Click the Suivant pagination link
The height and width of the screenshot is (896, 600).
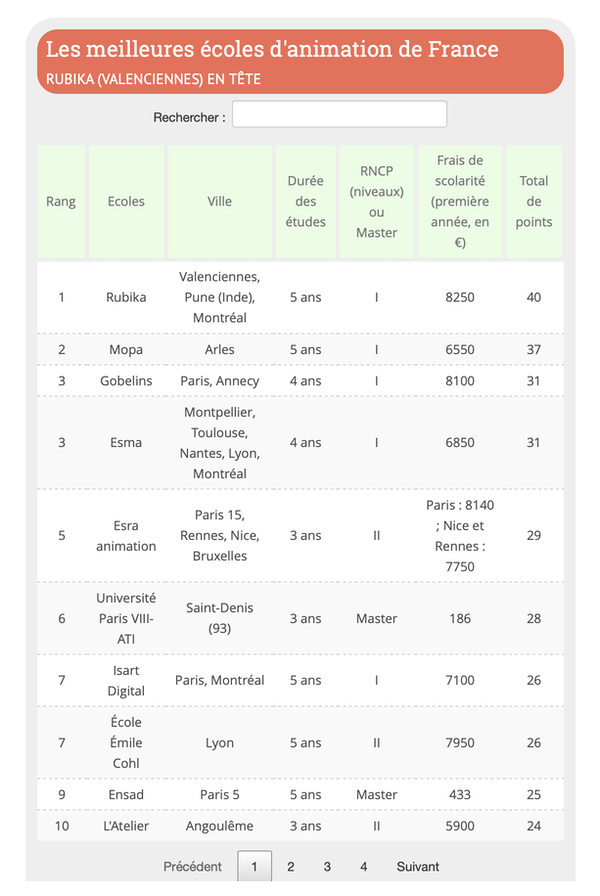tap(418, 866)
